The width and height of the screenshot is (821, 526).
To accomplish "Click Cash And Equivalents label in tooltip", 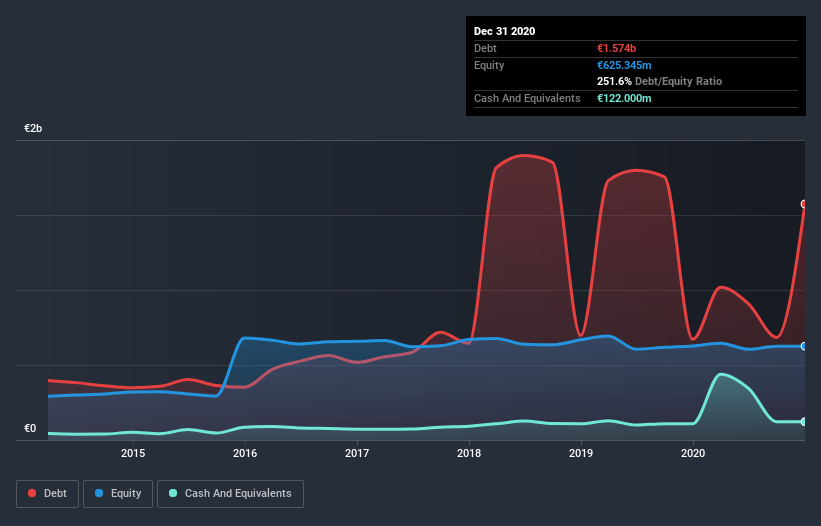I will pyautogui.click(x=527, y=98).
